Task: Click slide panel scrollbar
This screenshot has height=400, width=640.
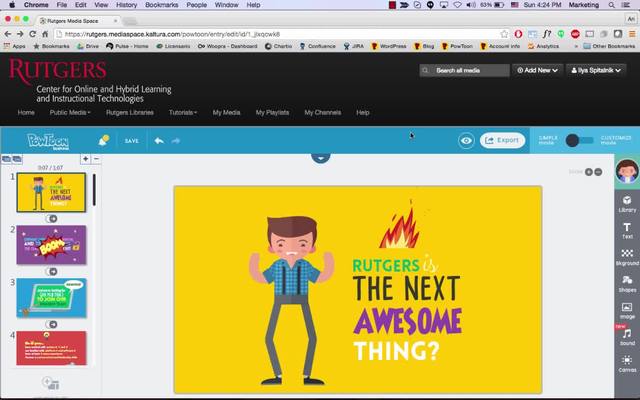Action: coord(94,190)
